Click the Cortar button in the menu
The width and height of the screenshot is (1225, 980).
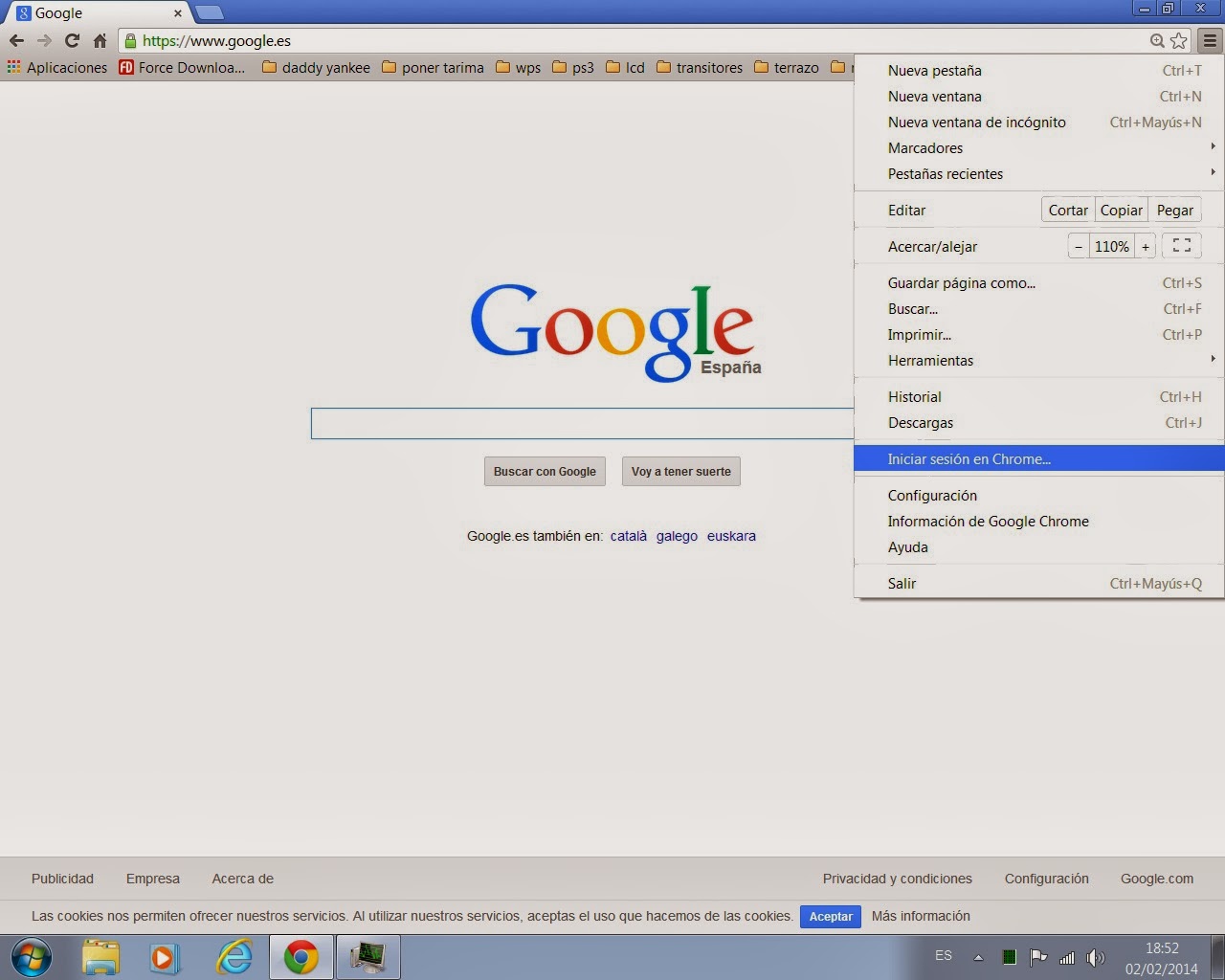(1068, 211)
